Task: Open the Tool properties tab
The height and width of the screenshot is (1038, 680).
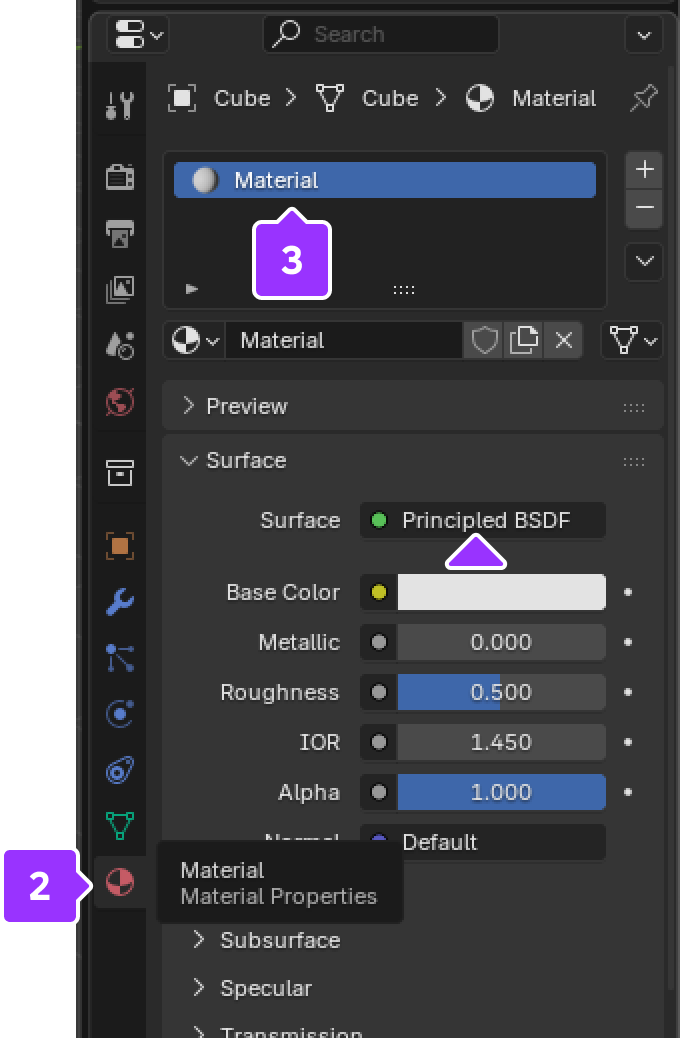Action: (x=120, y=104)
